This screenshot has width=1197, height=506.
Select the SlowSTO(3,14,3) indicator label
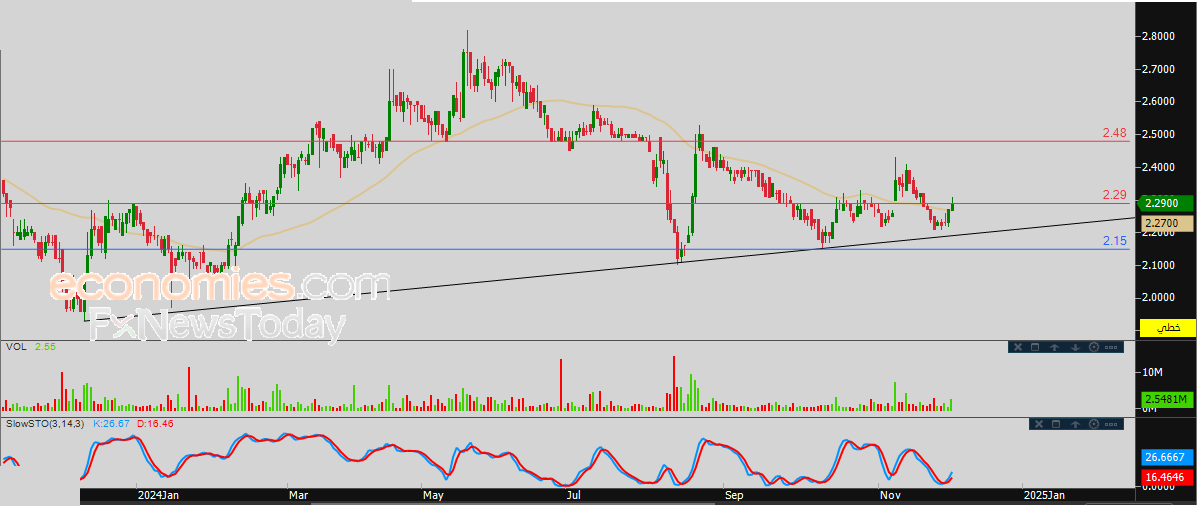pyautogui.click(x=44, y=422)
